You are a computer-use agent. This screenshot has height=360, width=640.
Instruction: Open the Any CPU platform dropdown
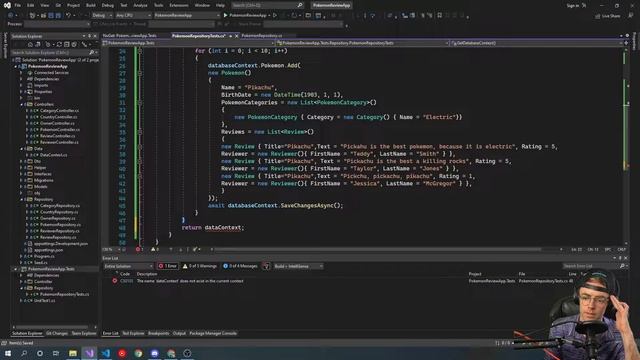click(x=133, y=15)
